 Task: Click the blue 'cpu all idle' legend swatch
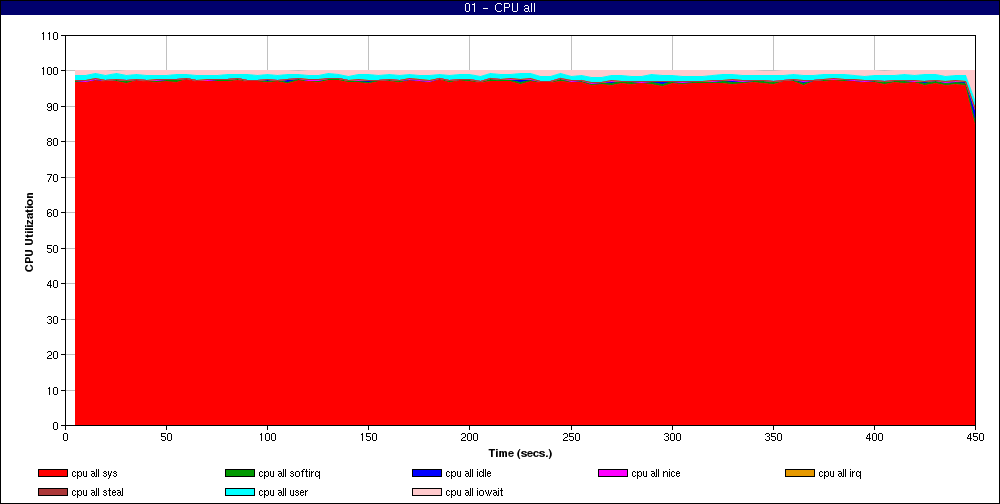(x=427, y=473)
